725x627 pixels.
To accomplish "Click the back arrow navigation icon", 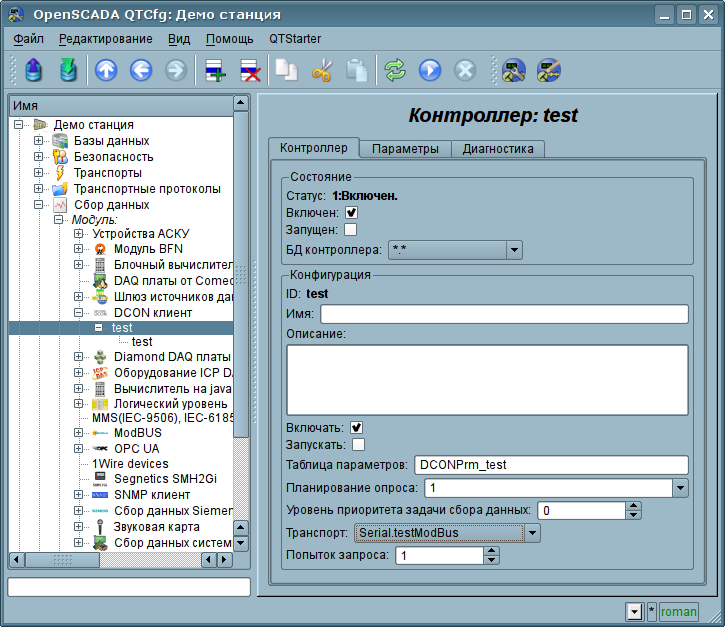I will [x=141, y=71].
